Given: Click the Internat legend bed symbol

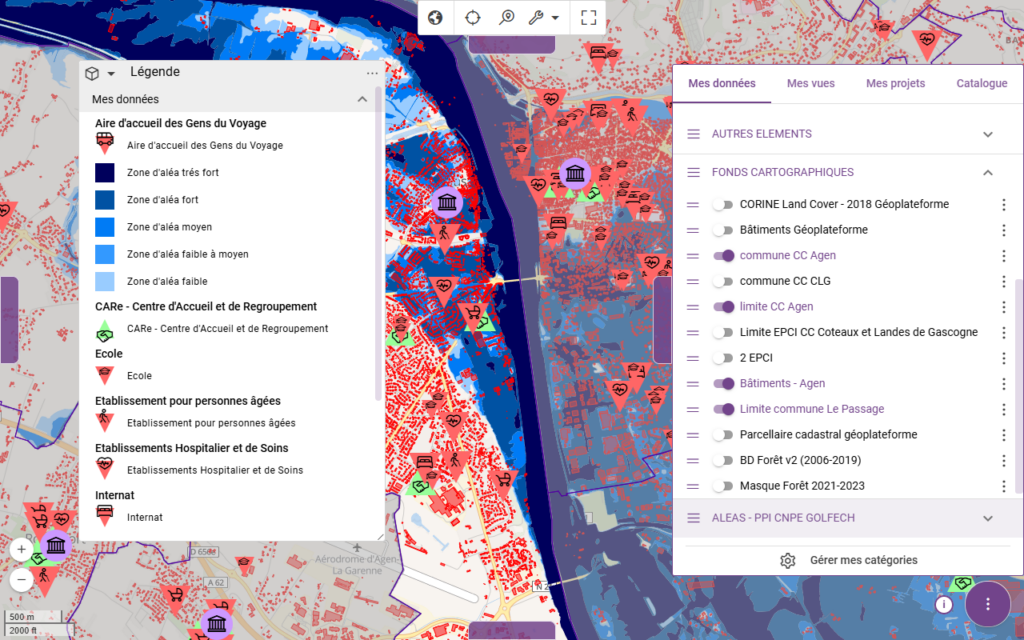Looking at the screenshot, I should [104, 515].
